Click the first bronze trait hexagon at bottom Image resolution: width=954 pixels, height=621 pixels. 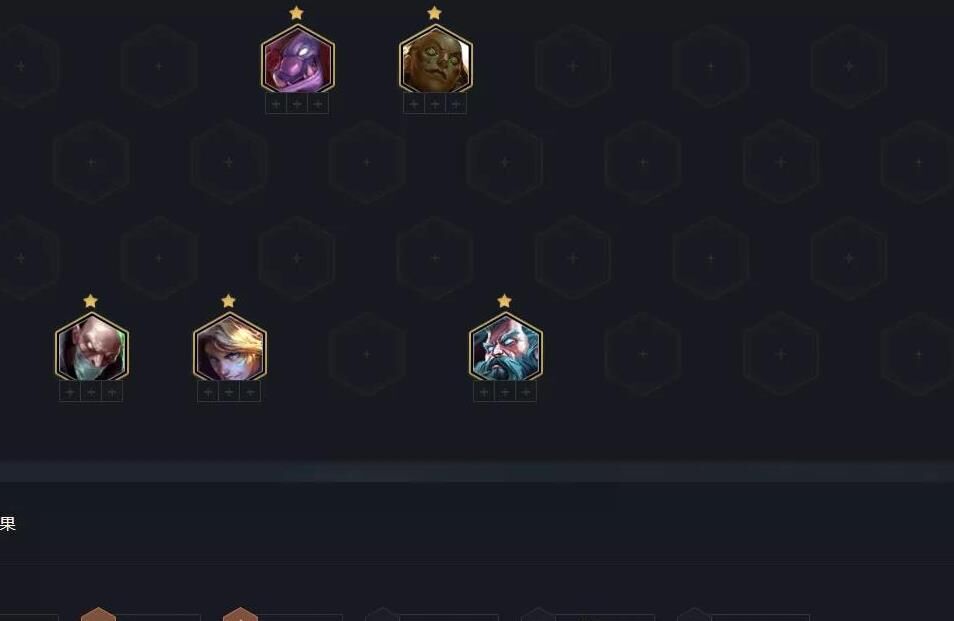pyautogui.click(x=99, y=614)
